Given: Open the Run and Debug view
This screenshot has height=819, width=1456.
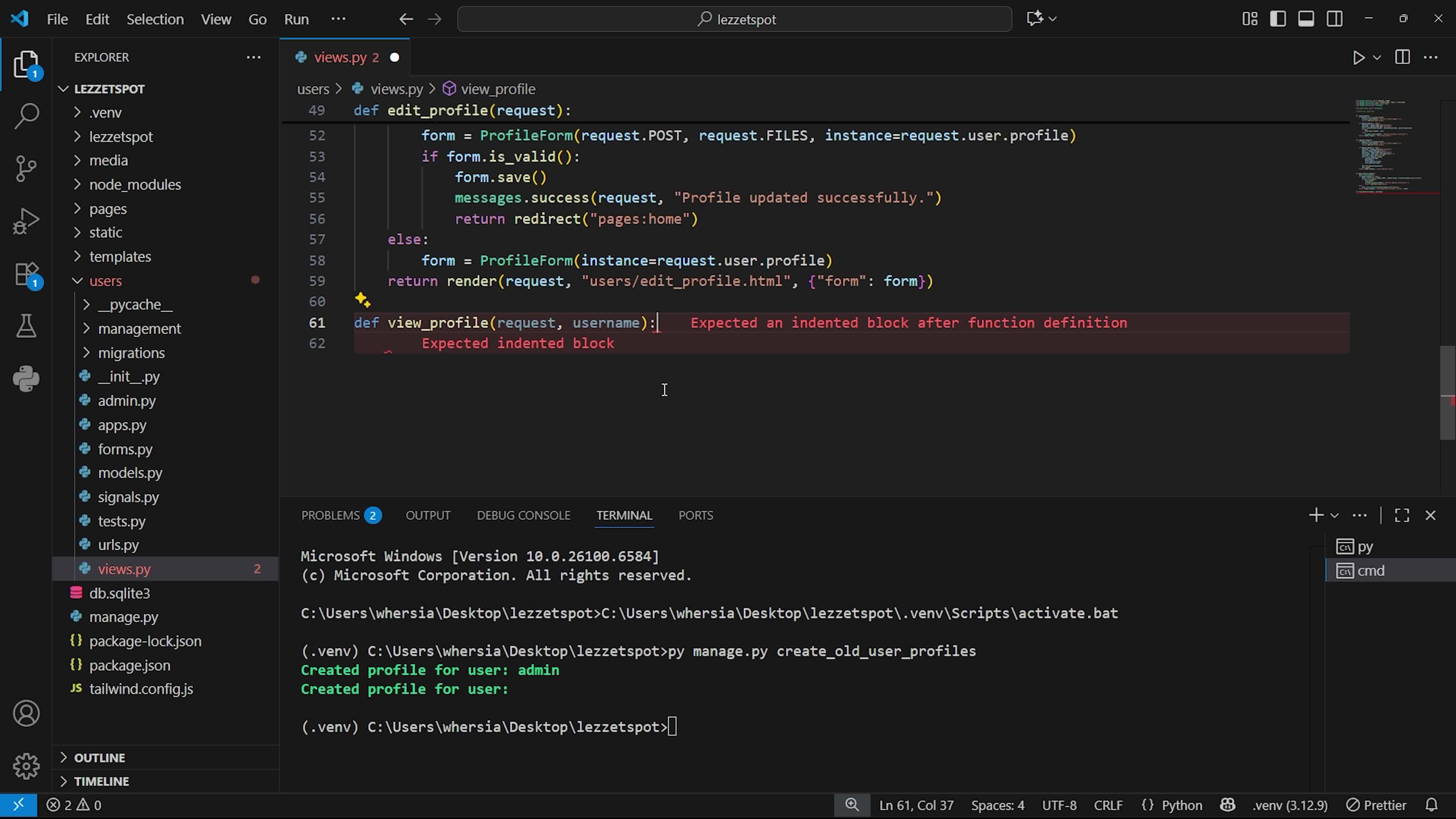Looking at the screenshot, I should point(26,220).
